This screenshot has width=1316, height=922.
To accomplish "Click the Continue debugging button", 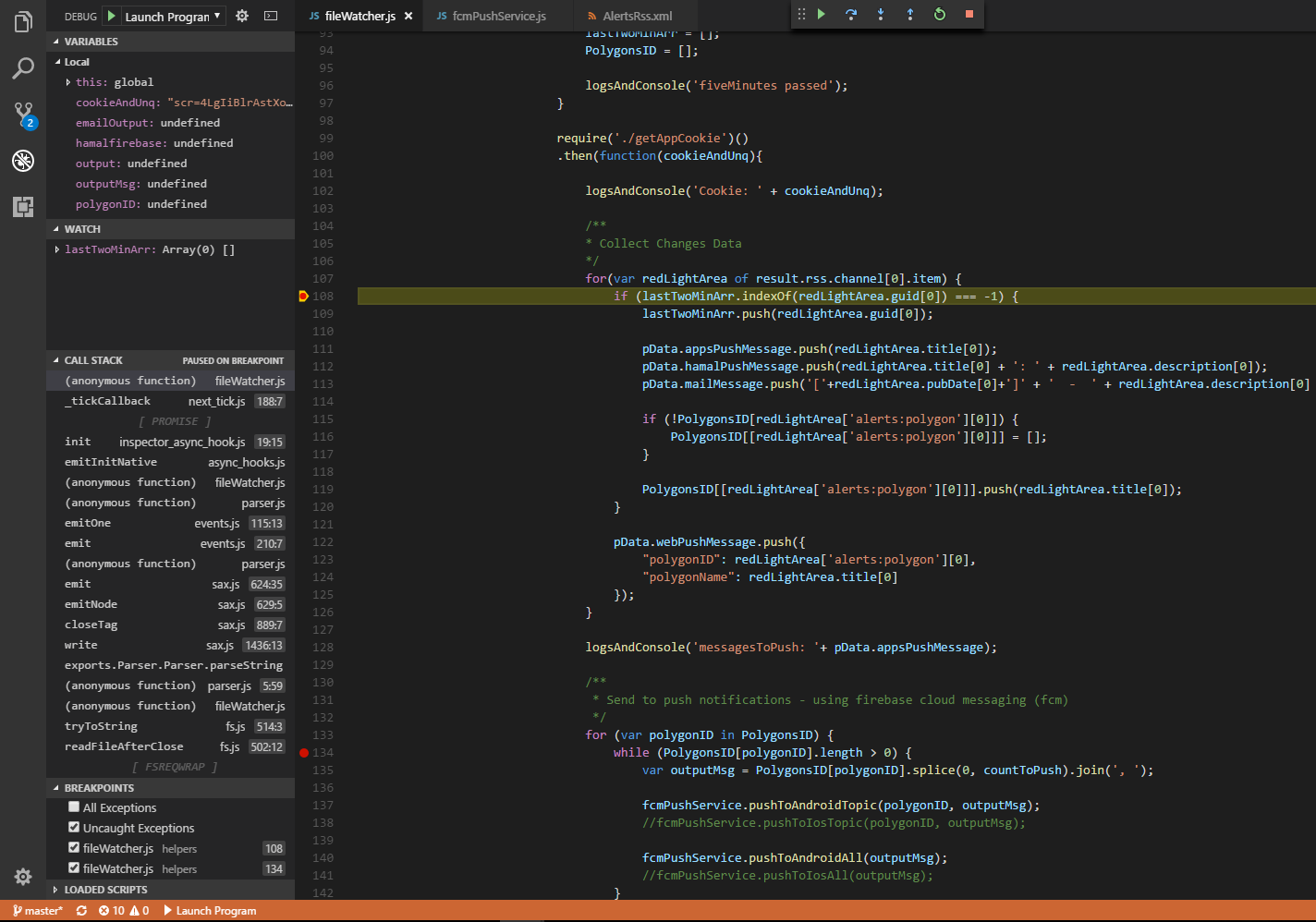I will (x=822, y=14).
